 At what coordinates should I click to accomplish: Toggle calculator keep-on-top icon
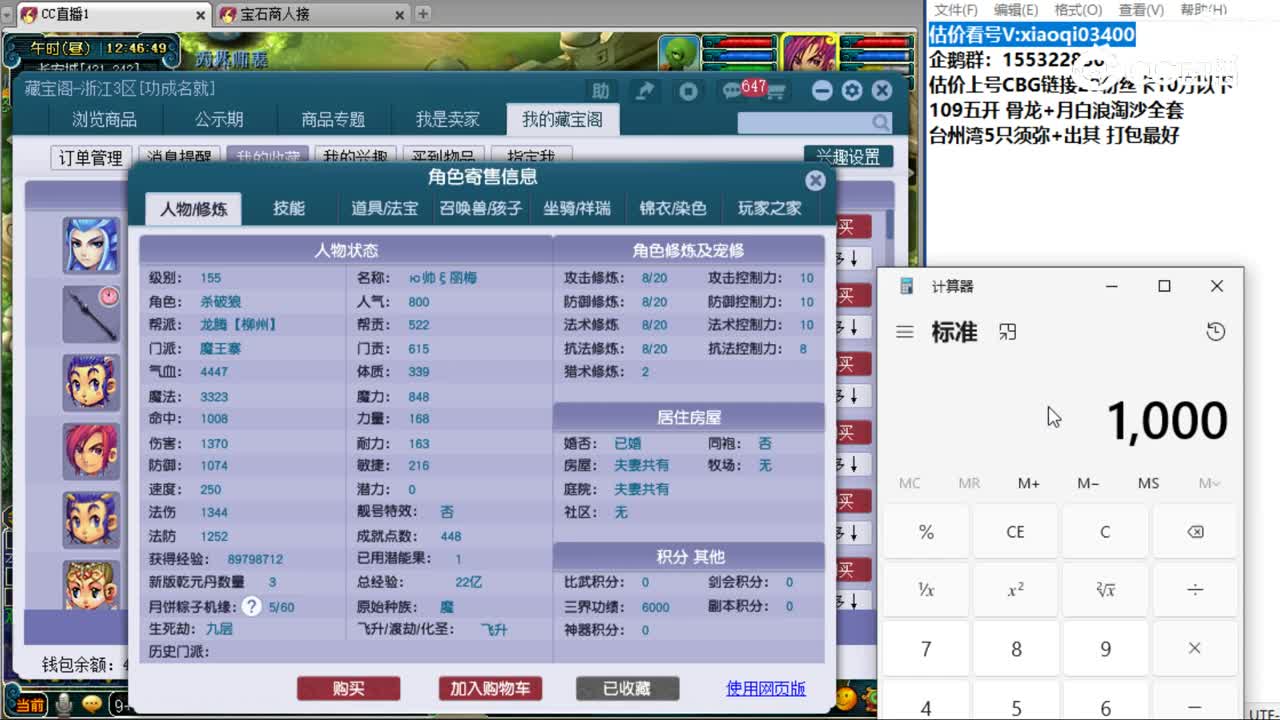pyautogui.click(x=1007, y=331)
